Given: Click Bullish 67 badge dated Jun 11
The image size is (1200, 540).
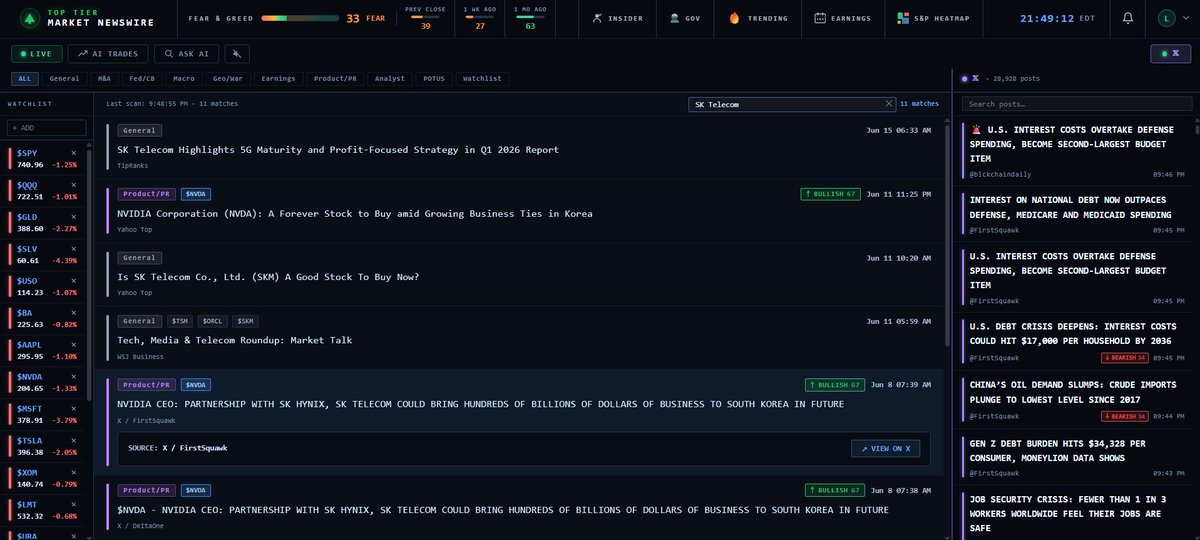Looking at the screenshot, I should point(830,194).
